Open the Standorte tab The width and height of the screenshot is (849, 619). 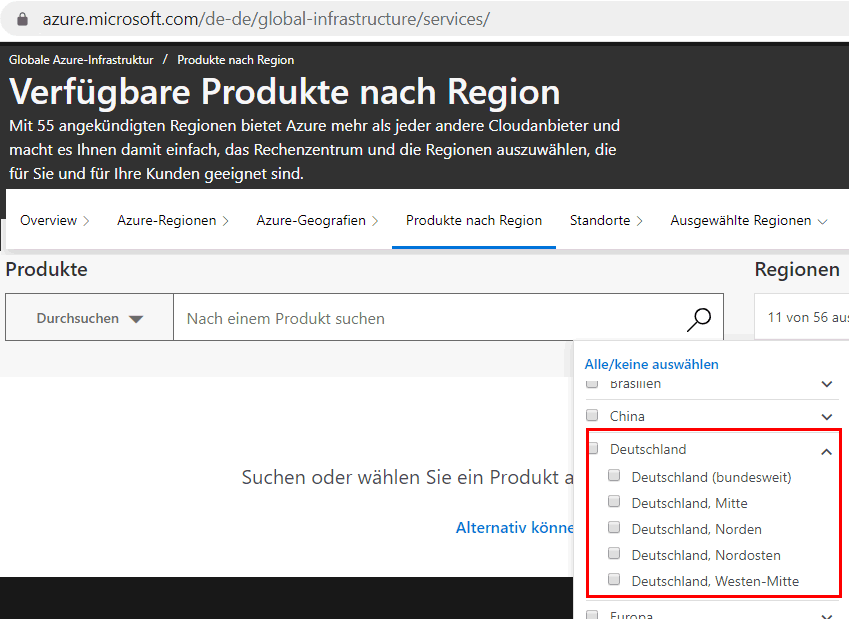tap(606, 220)
